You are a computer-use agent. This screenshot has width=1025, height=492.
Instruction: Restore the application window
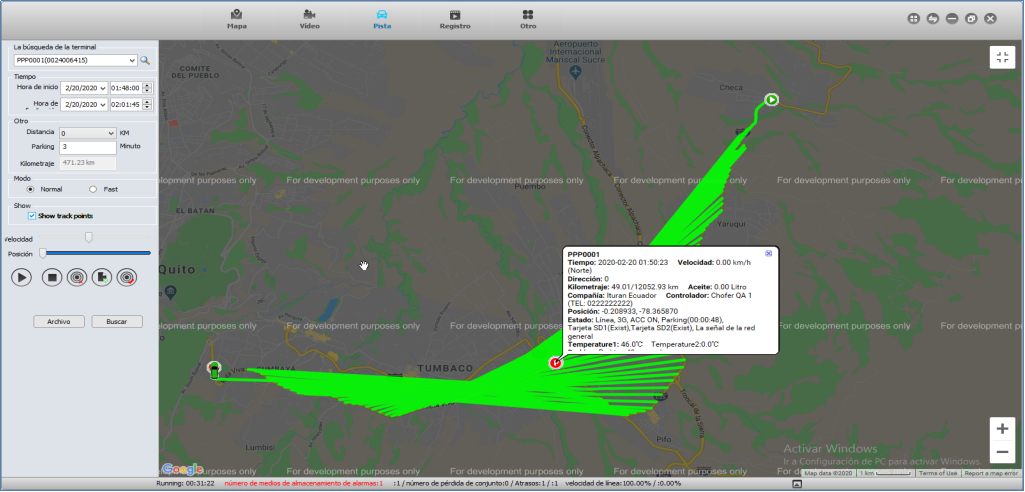pos(971,19)
